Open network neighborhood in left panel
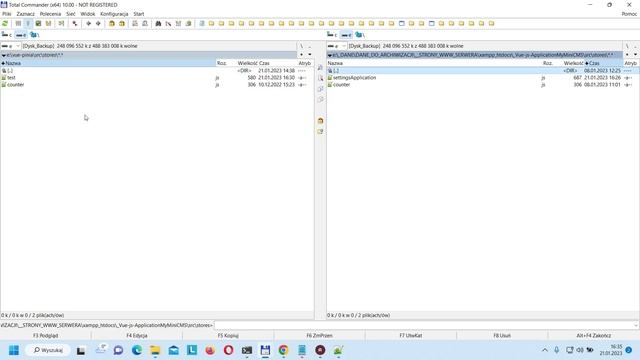The height and width of the screenshot is (360, 640). click(34, 35)
